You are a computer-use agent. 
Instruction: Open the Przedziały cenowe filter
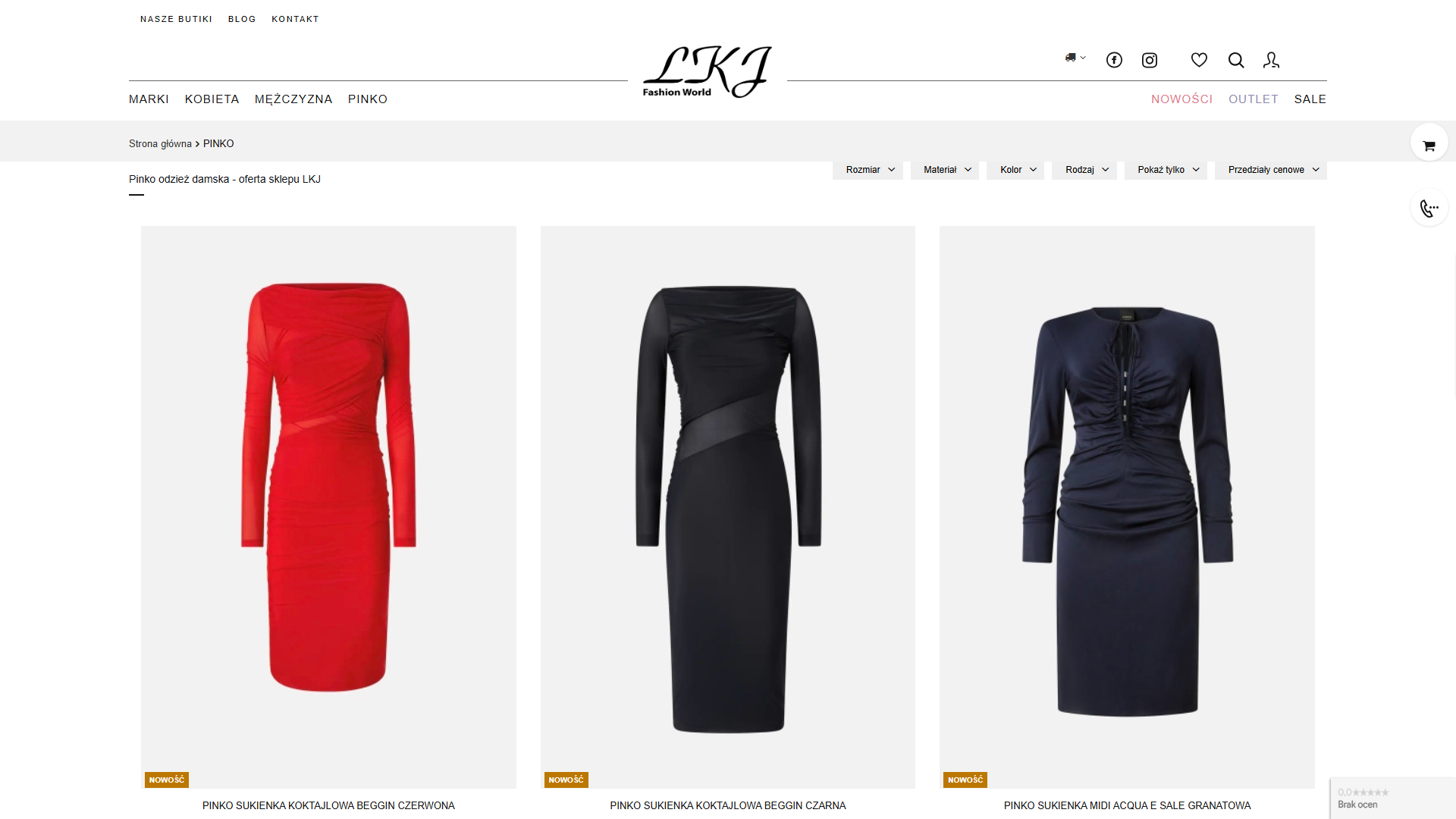click(1271, 170)
